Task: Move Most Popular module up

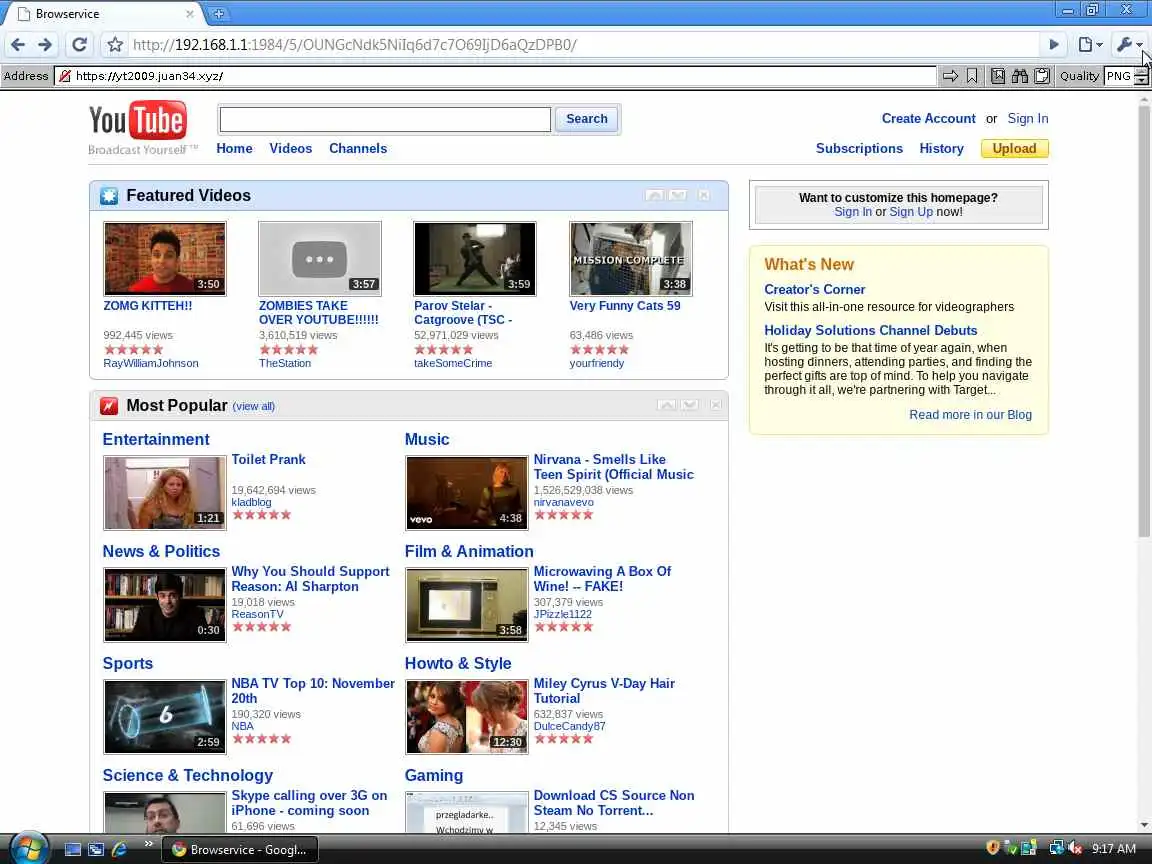Action: [x=666, y=405]
